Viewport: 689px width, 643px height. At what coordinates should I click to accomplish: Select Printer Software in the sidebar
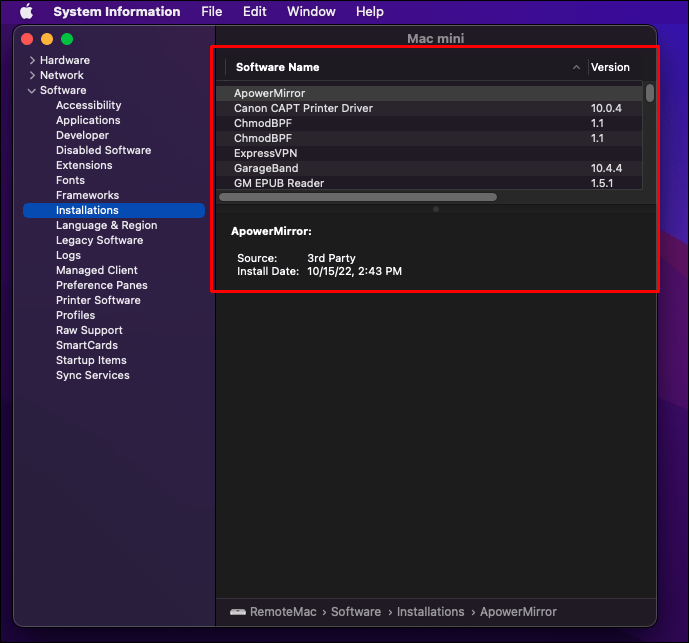click(x=98, y=300)
